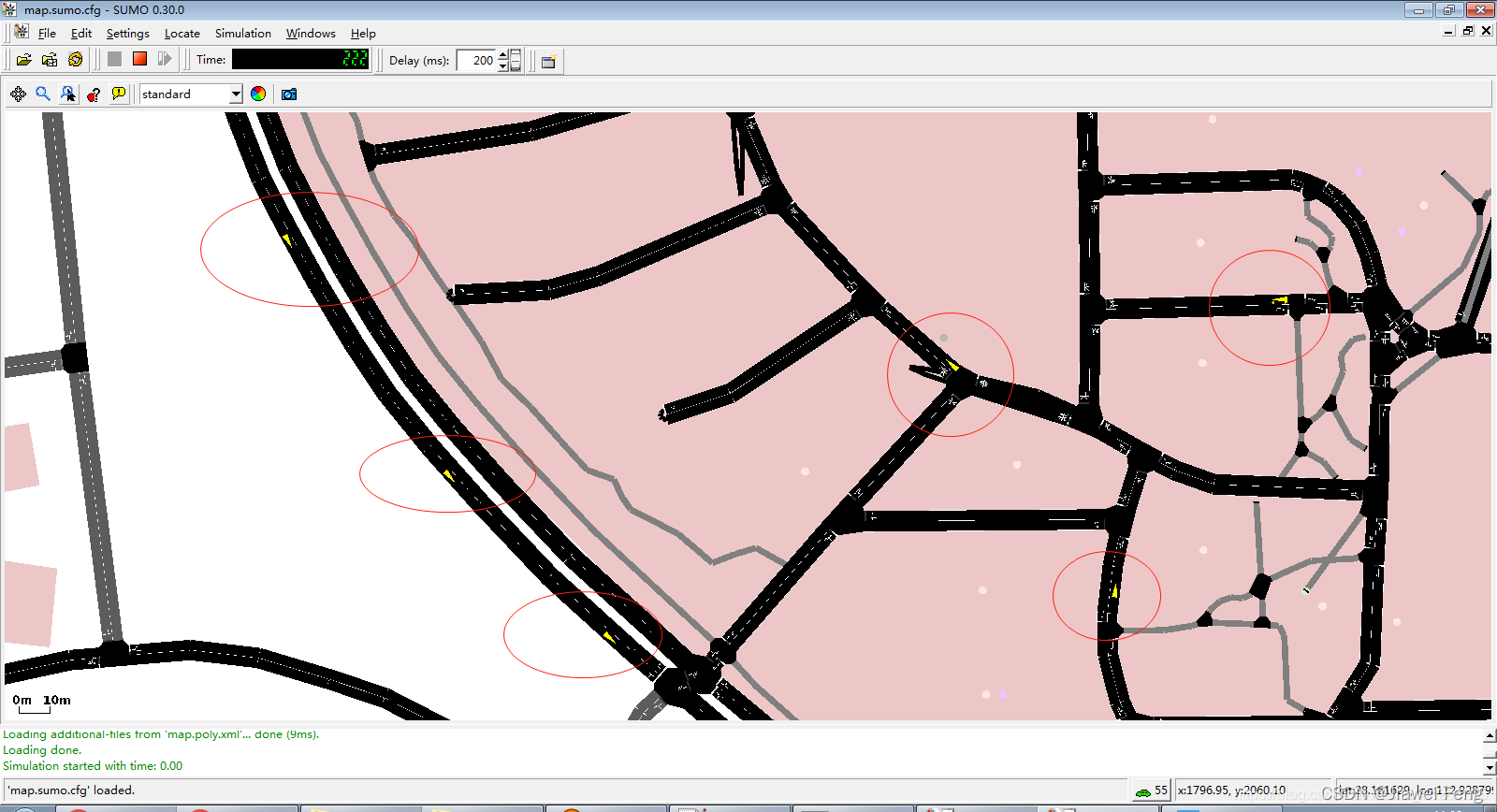The width and height of the screenshot is (1497, 812).
Task: Reload the simulation using the reload icon
Action: [76, 60]
